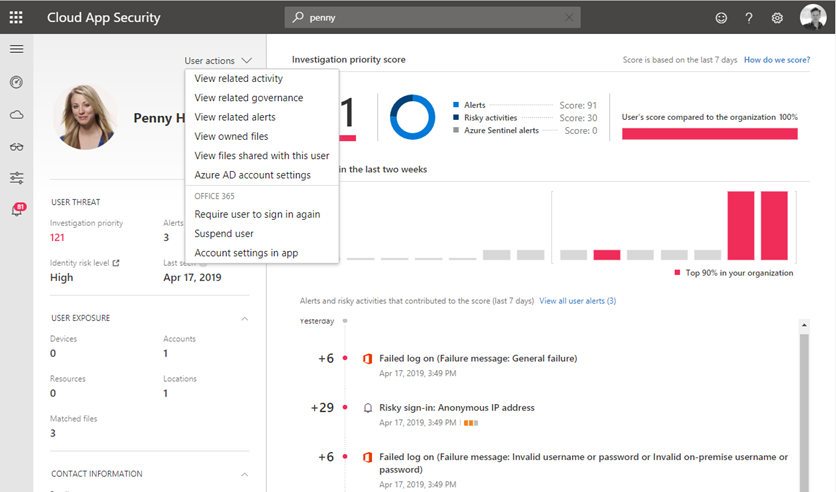Select View related activity menu item
The height and width of the screenshot is (492, 836).
pos(238,79)
